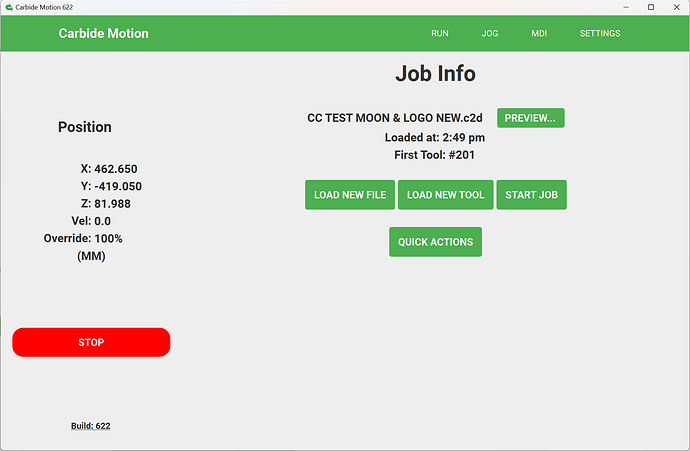Select the LOAD NEW TOOL button
690x451 pixels.
click(x=445, y=195)
